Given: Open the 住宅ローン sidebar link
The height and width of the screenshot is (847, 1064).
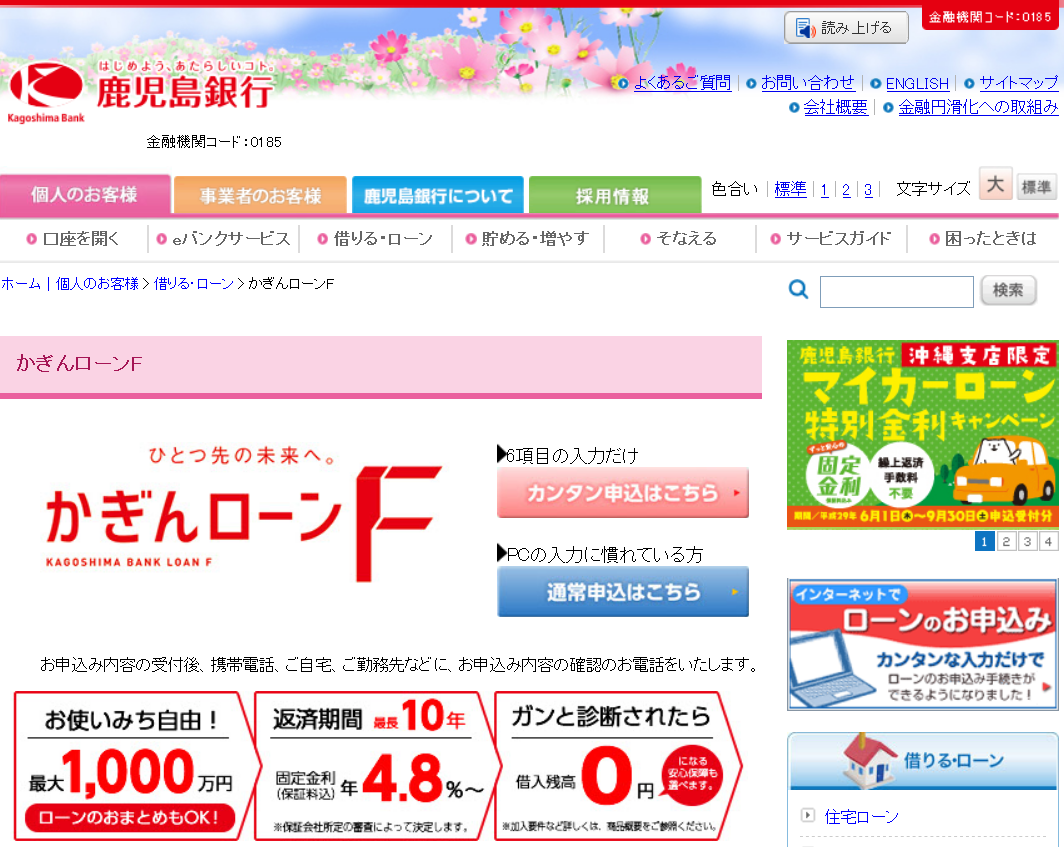Looking at the screenshot, I should pyautogui.click(x=861, y=816).
